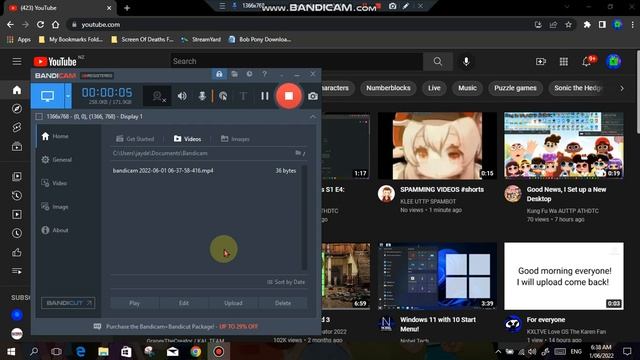Click the YouTube search magnifier button
The width and height of the screenshot is (640, 360).
coord(438,61)
